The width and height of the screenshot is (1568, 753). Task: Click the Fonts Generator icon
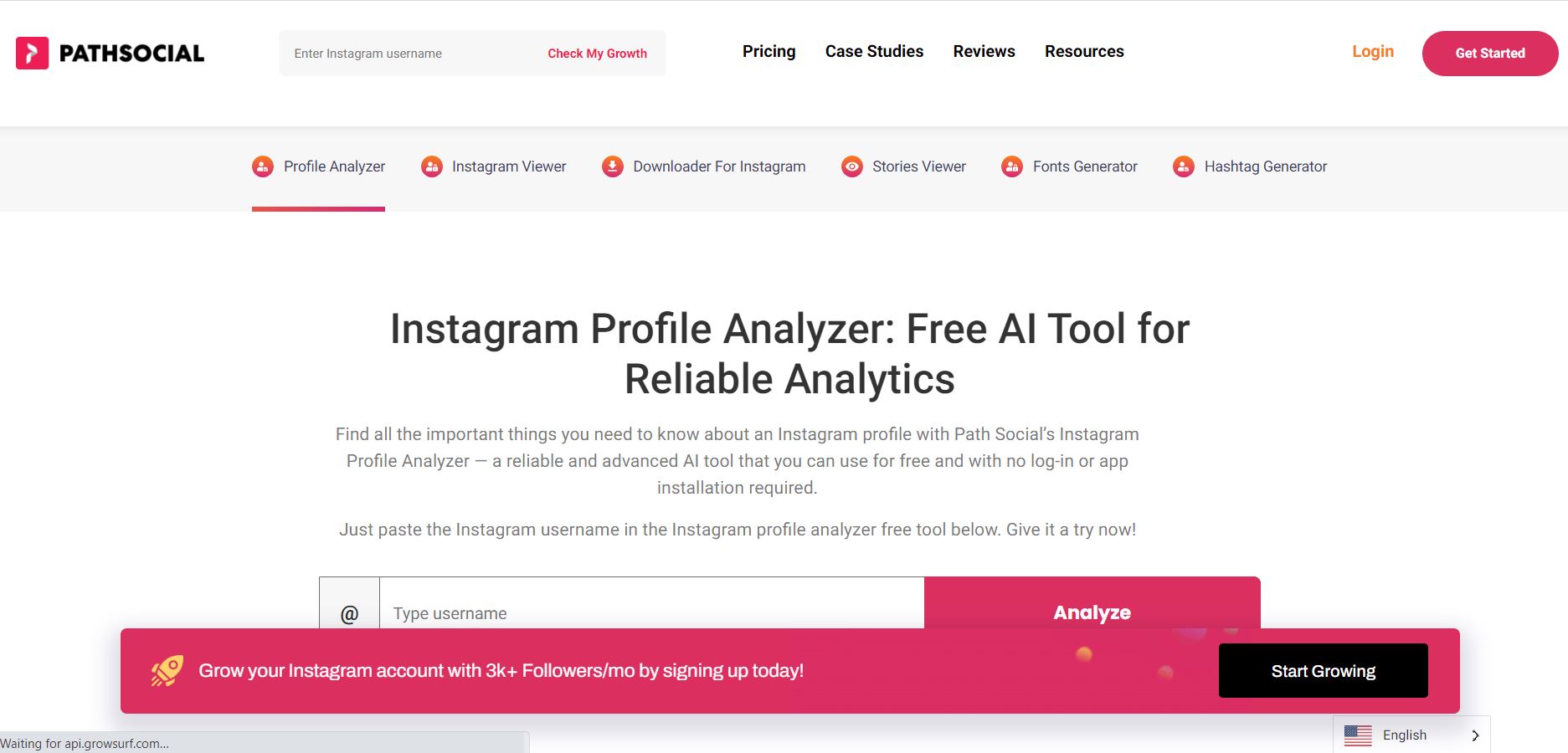point(1012,166)
